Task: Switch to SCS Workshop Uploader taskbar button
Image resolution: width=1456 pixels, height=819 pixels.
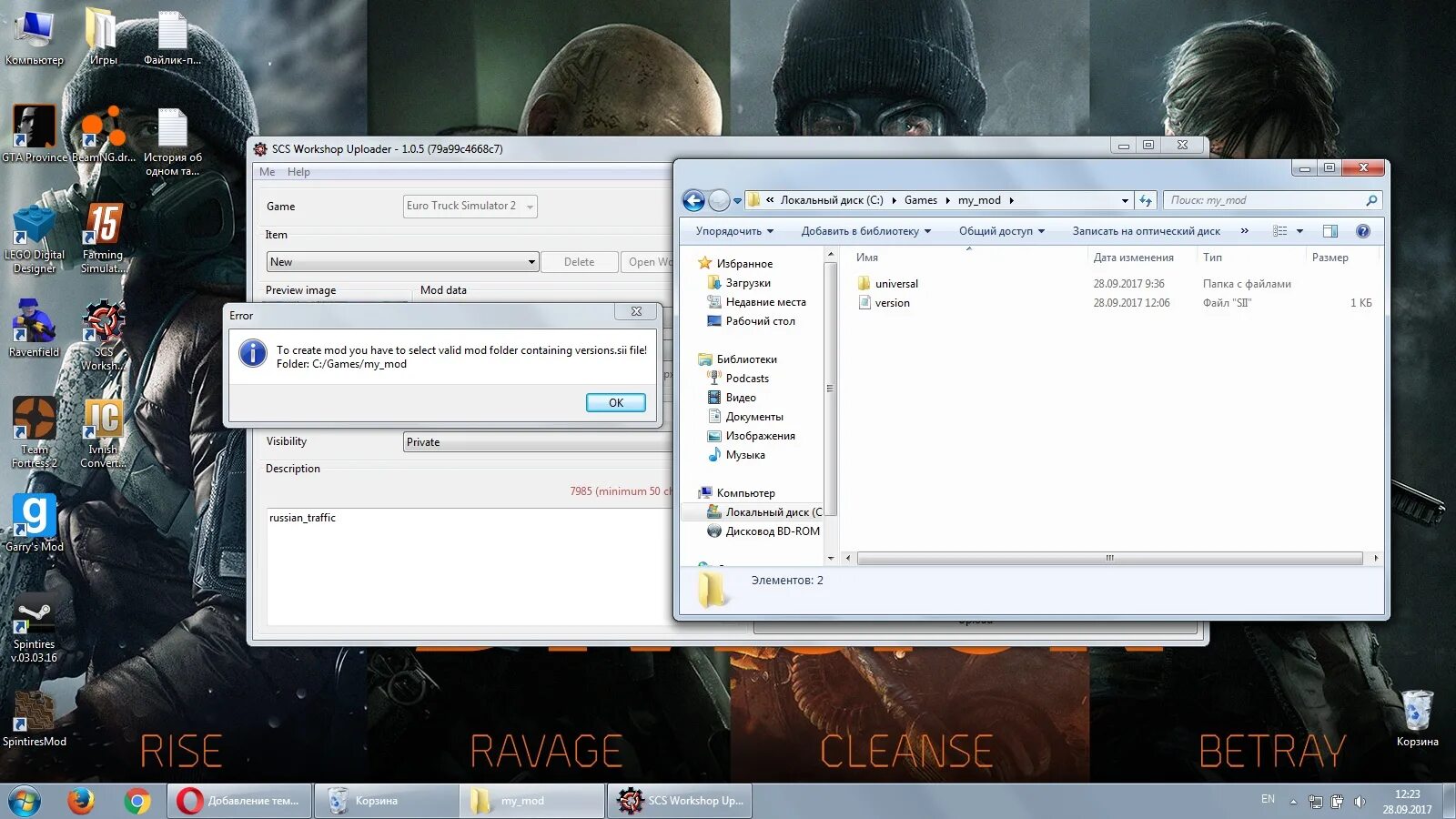Action: pos(680,801)
